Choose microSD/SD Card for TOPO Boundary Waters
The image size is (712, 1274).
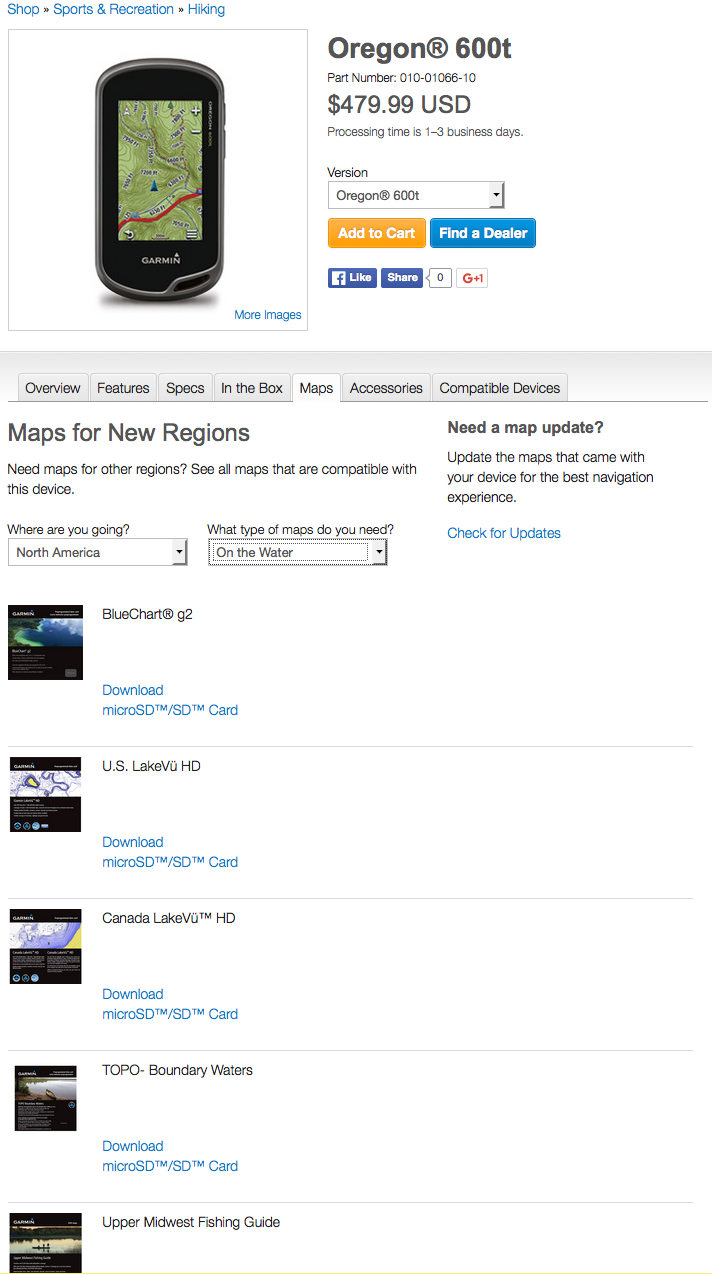point(170,1166)
